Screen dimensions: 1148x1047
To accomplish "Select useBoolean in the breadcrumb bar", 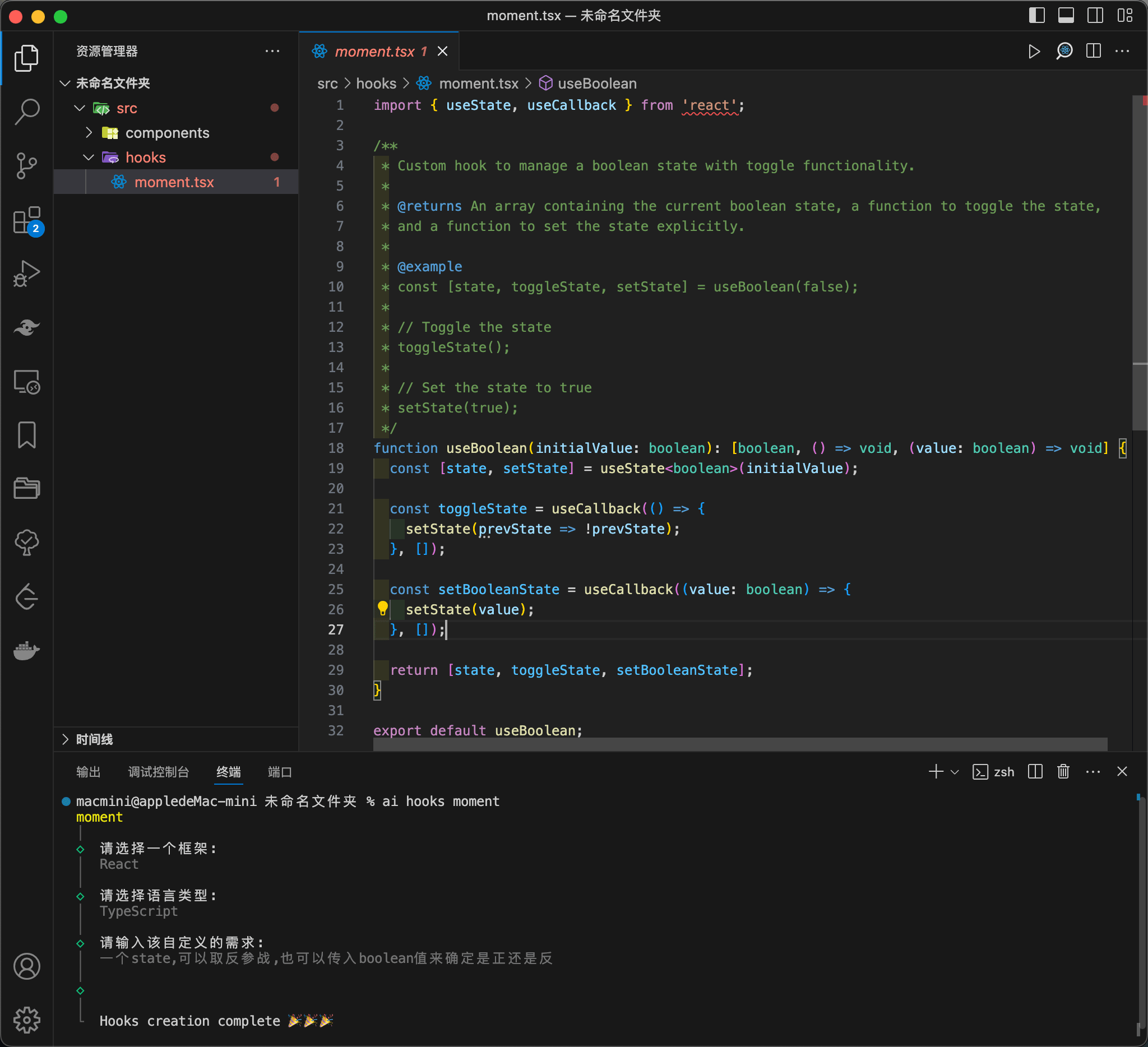I will pyautogui.click(x=597, y=83).
